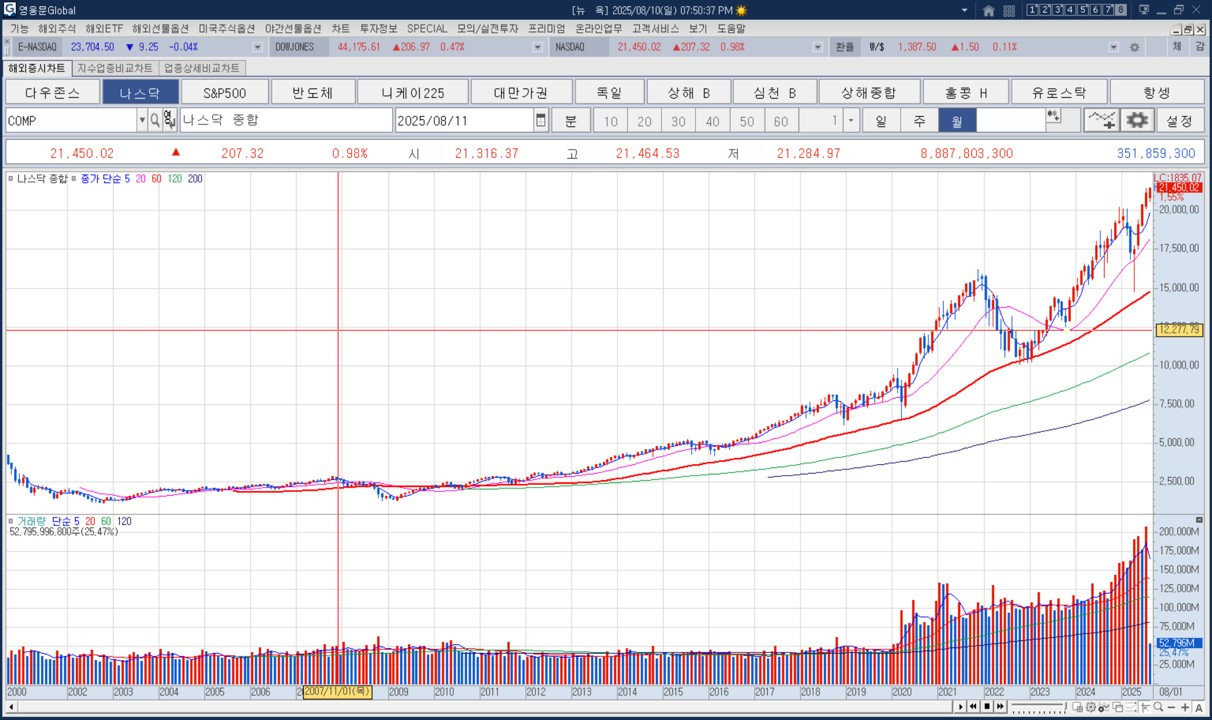Click the chart zoom range slider

click(1040, 706)
